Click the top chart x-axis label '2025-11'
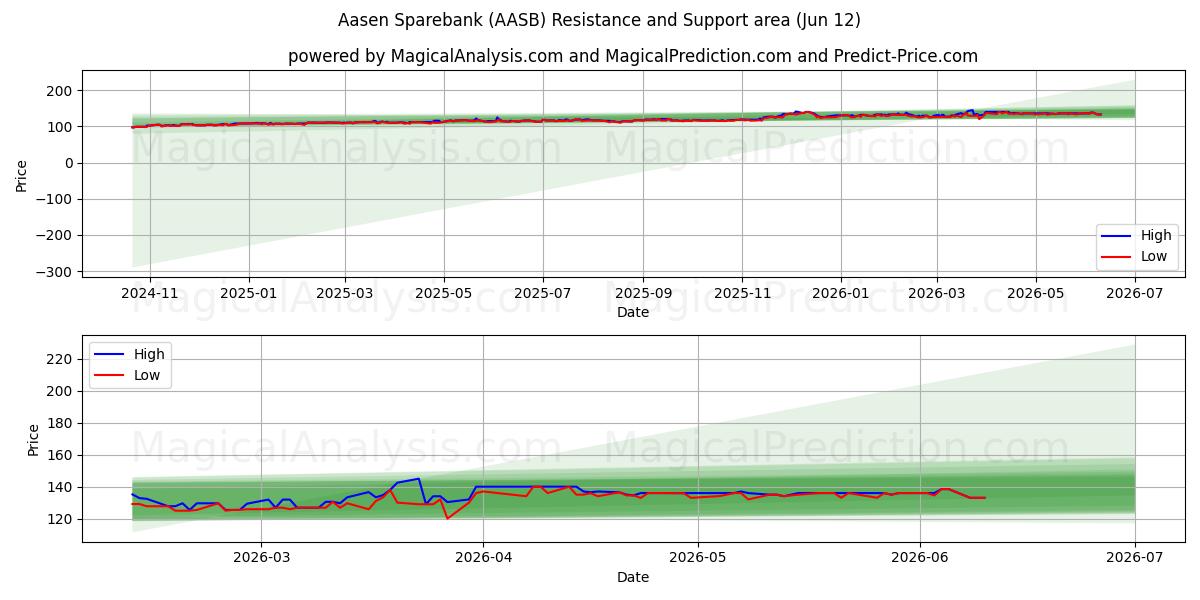 (x=741, y=294)
